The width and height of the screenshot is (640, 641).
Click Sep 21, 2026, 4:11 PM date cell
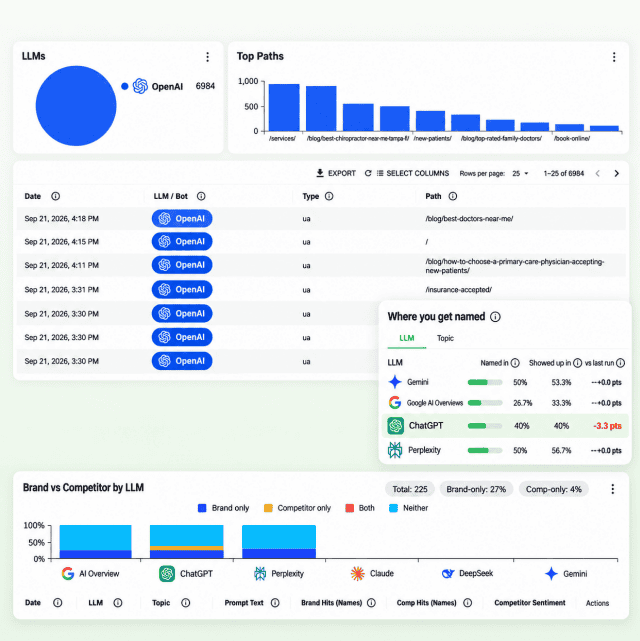click(62, 265)
